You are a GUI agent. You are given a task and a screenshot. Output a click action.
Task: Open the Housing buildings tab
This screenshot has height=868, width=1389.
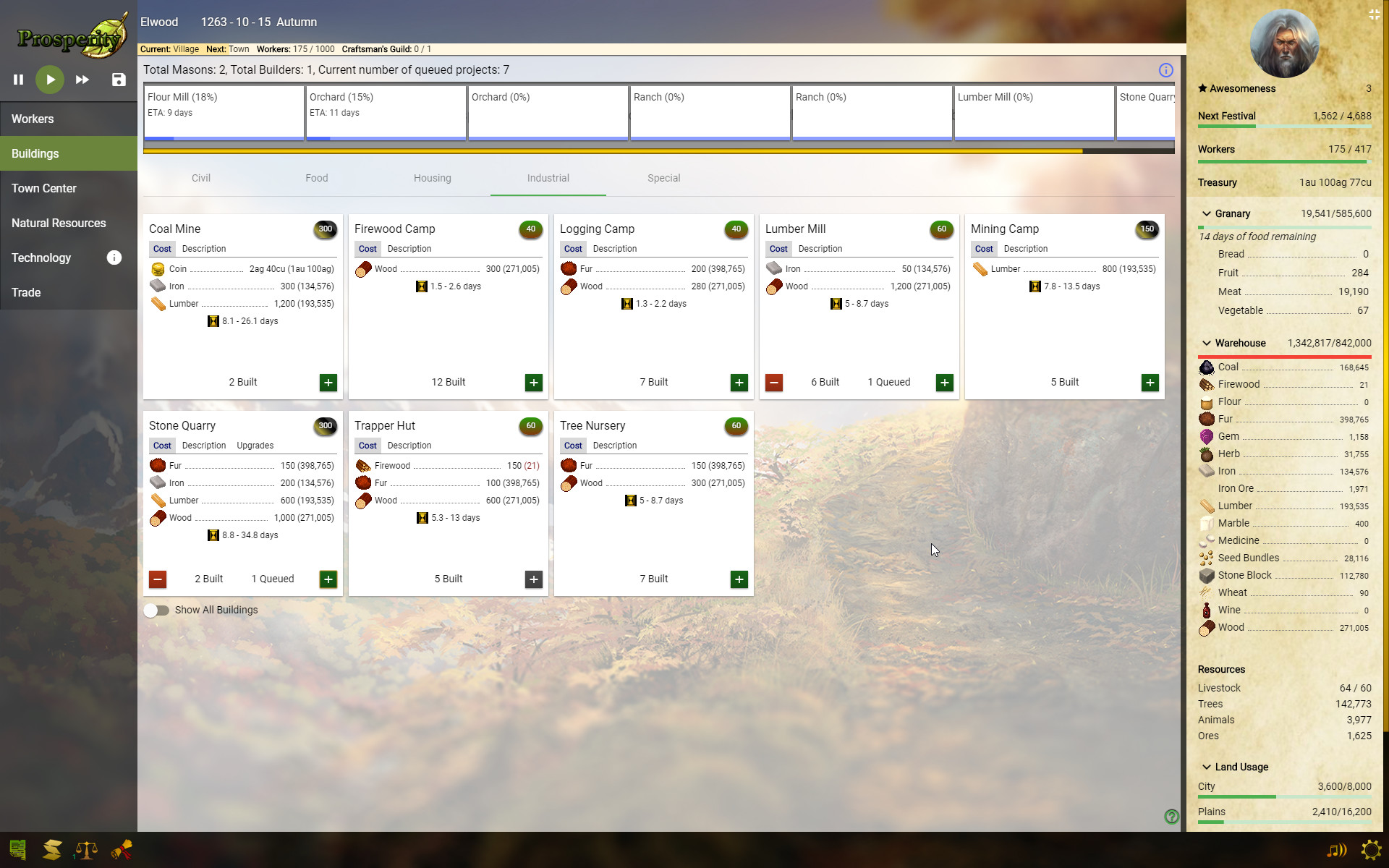[x=432, y=178]
